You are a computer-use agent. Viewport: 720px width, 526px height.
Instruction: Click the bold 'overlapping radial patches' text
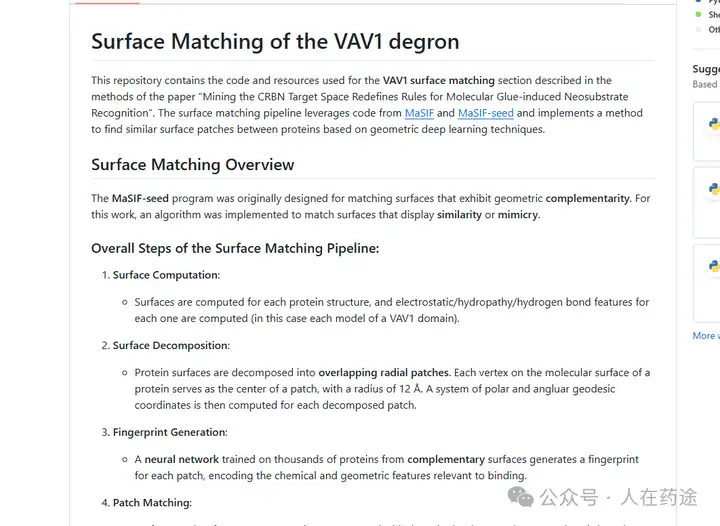coord(384,372)
